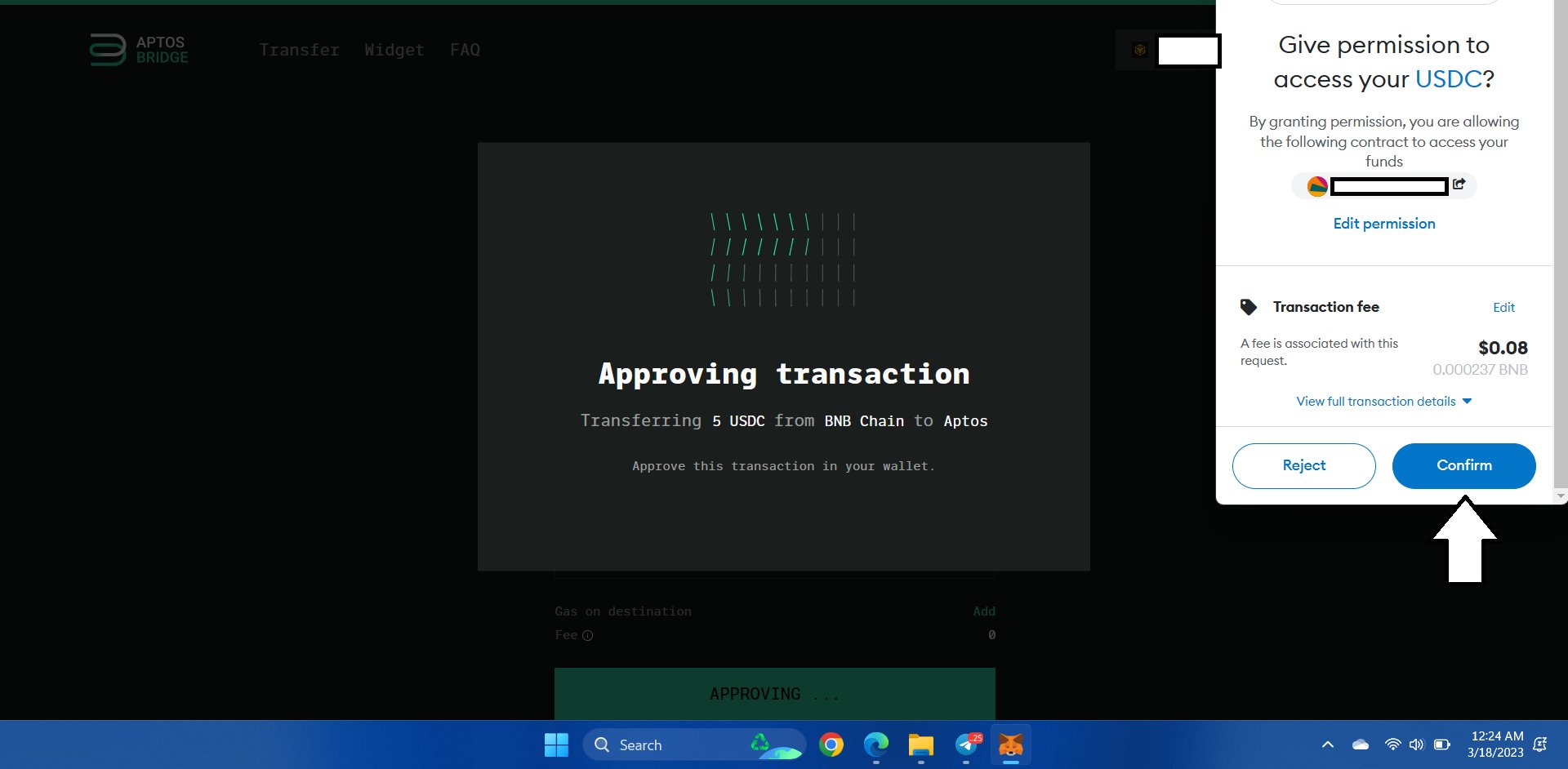Click Edit permission link
The height and width of the screenshot is (769, 1568).
pos(1384,224)
